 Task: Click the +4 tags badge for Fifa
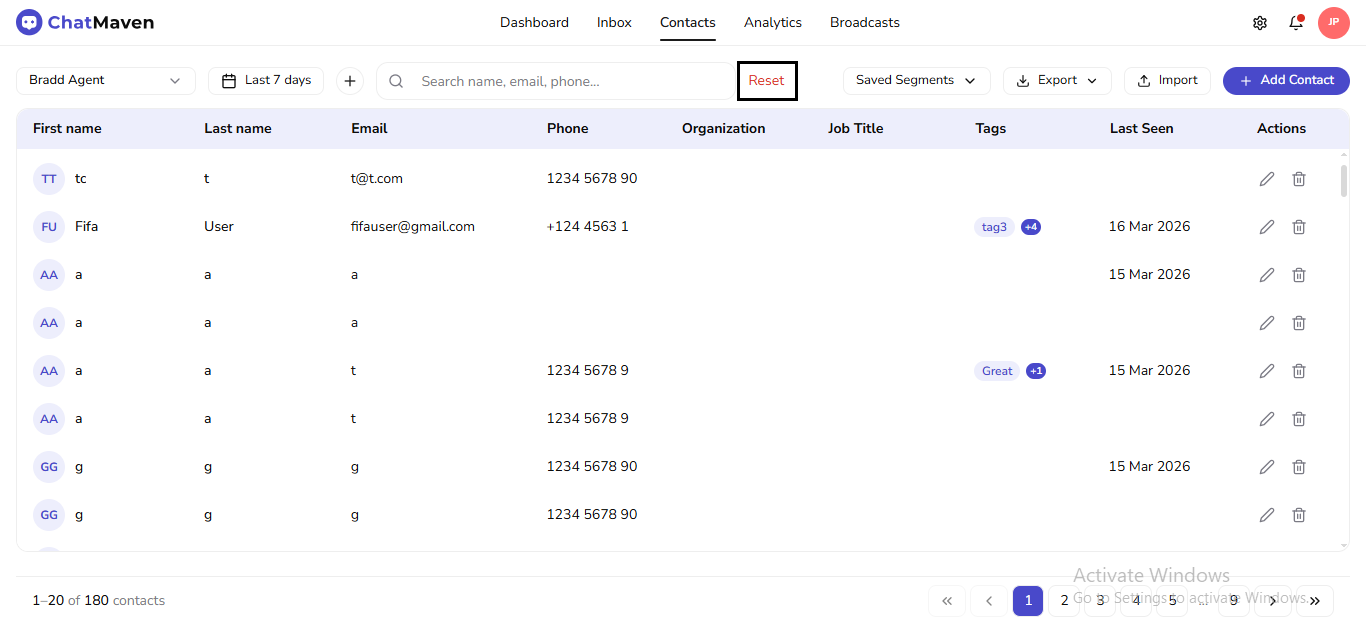(x=1031, y=227)
